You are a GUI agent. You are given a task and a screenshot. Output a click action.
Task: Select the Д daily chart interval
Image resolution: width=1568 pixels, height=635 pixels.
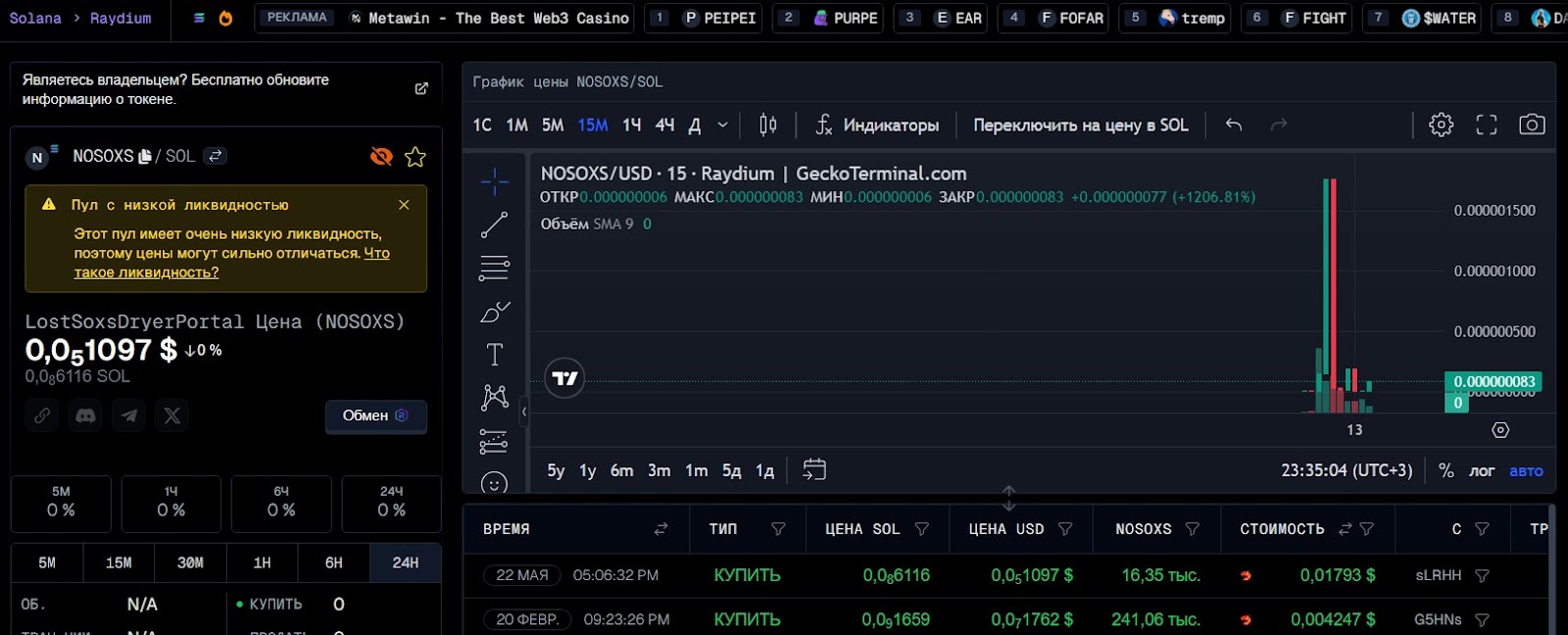[x=695, y=124]
